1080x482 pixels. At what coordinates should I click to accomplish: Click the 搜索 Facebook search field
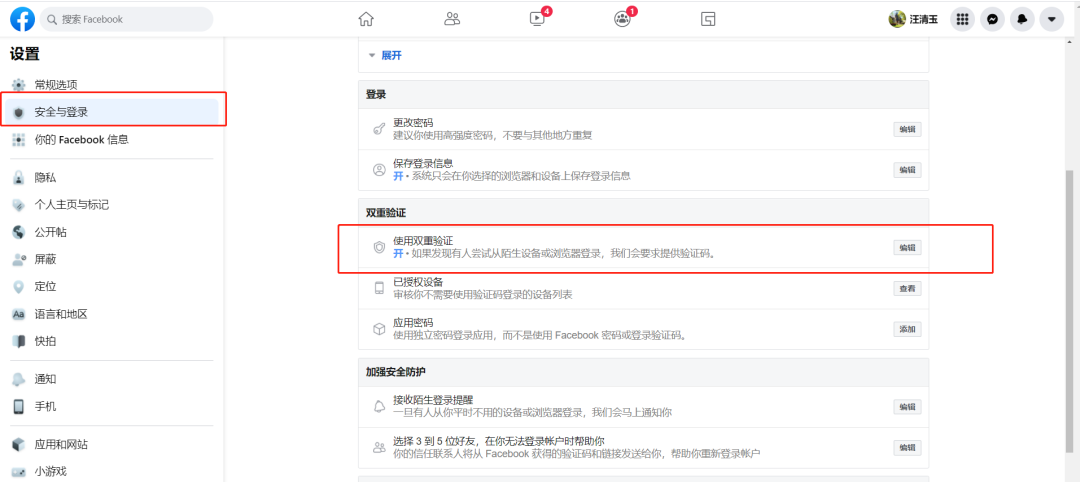(x=127, y=19)
